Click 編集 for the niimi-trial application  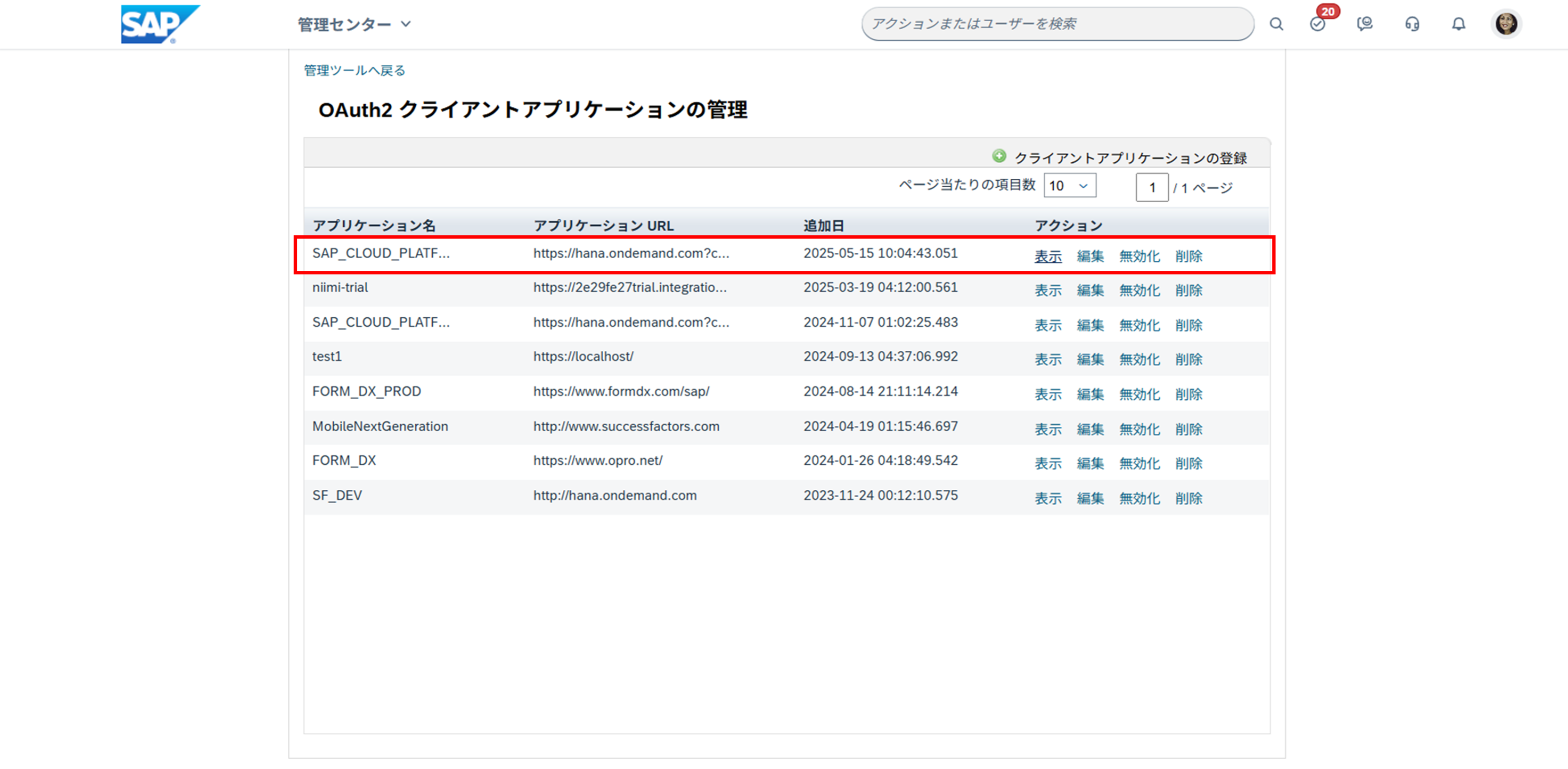point(1090,291)
